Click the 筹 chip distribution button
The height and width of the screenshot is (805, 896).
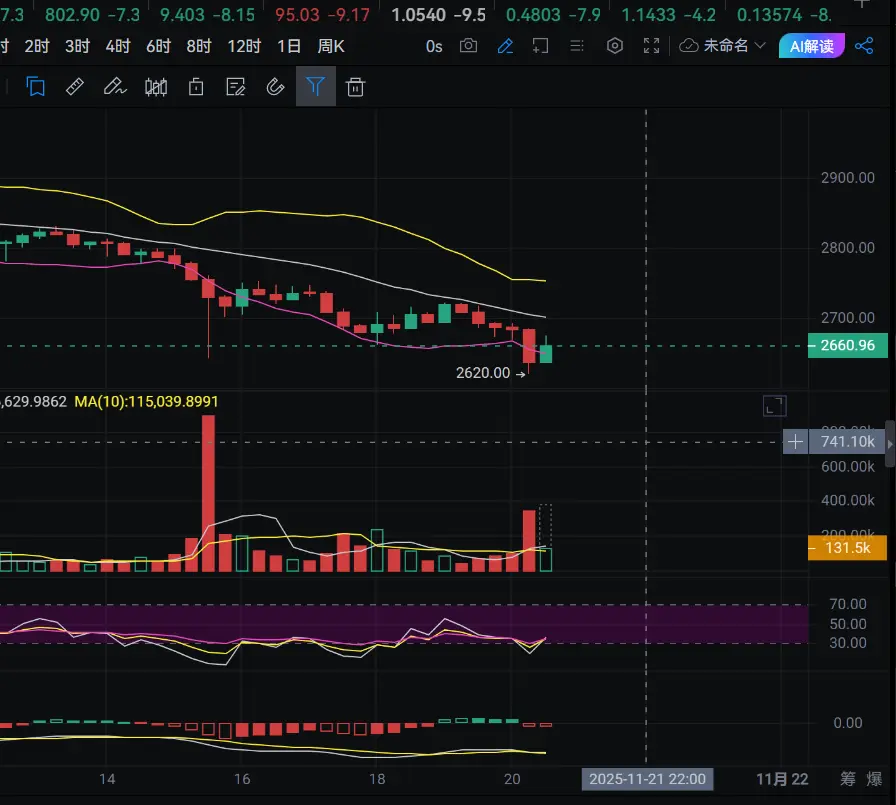coord(848,779)
